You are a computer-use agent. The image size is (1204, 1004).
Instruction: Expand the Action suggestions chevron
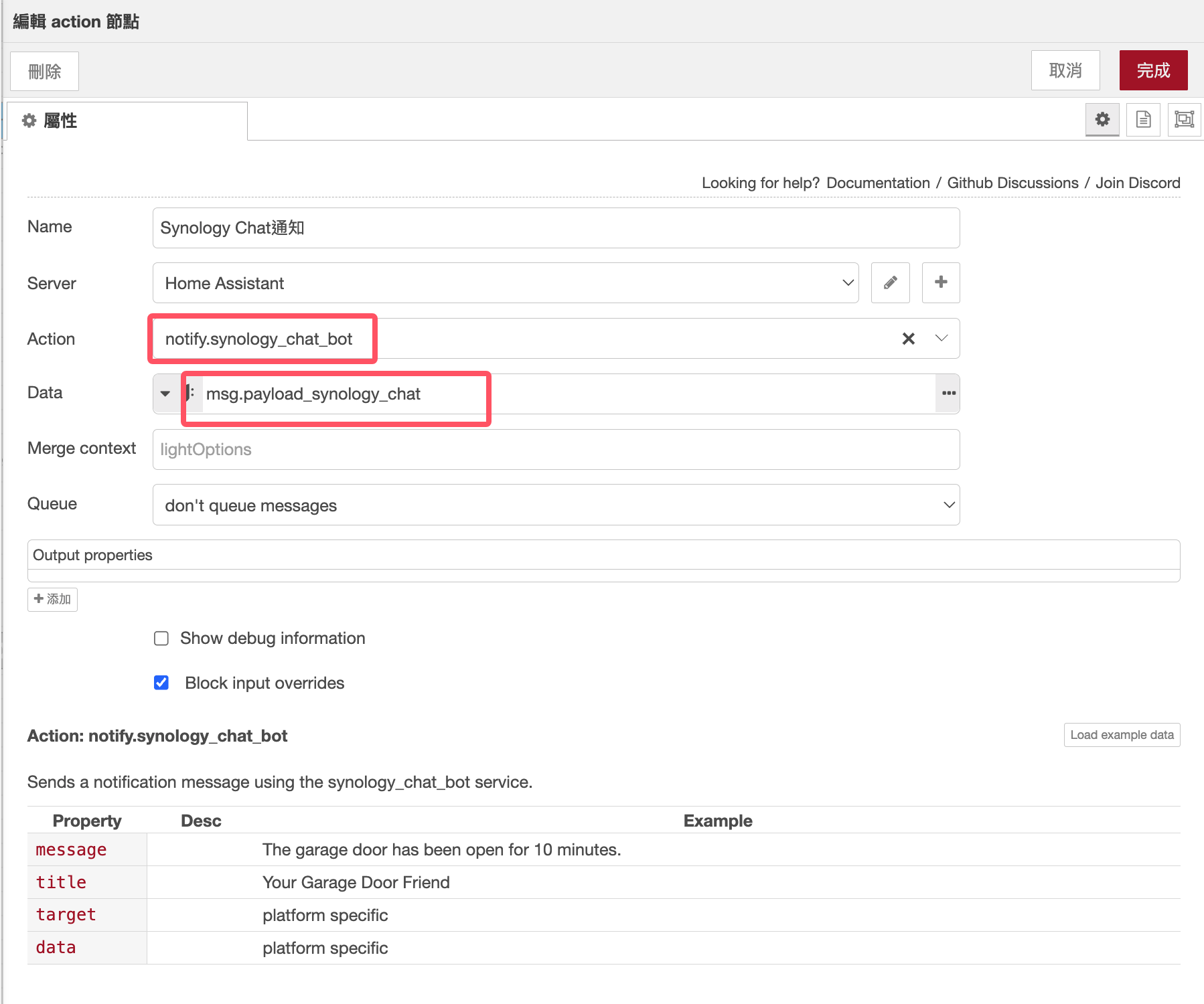click(x=941, y=339)
